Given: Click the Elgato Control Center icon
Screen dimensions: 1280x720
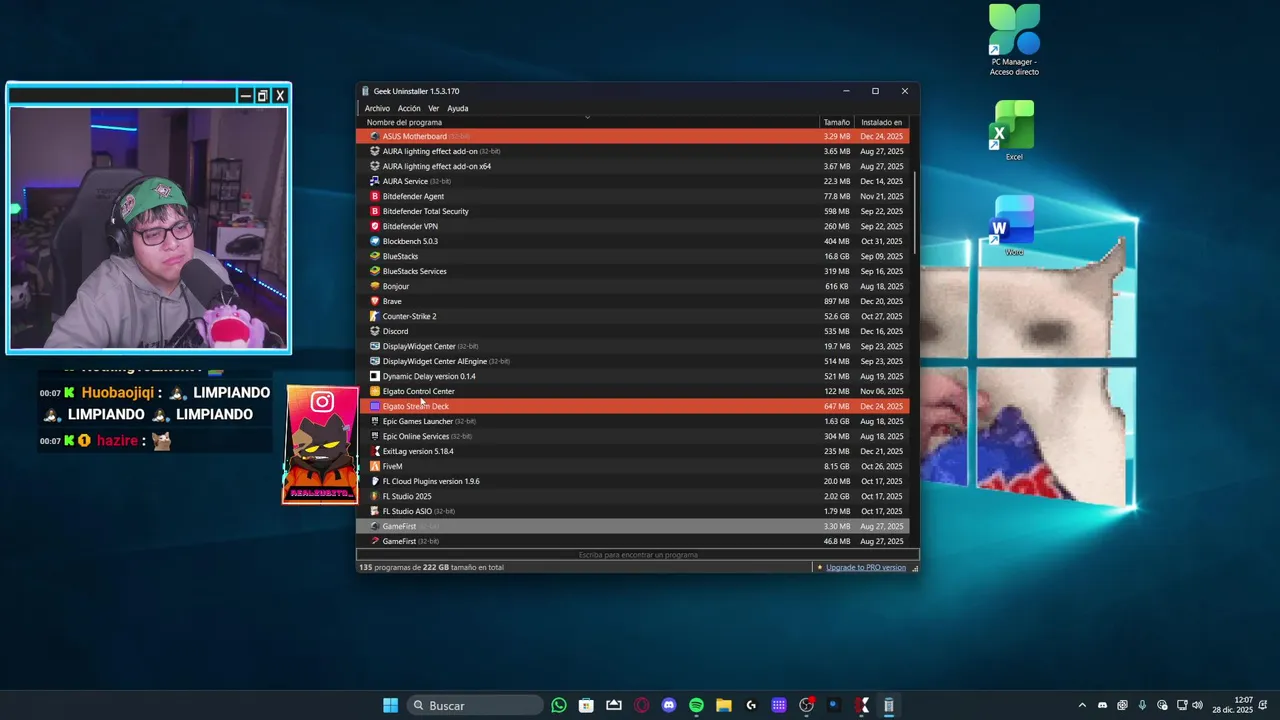Looking at the screenshot, I should point(375,391).
